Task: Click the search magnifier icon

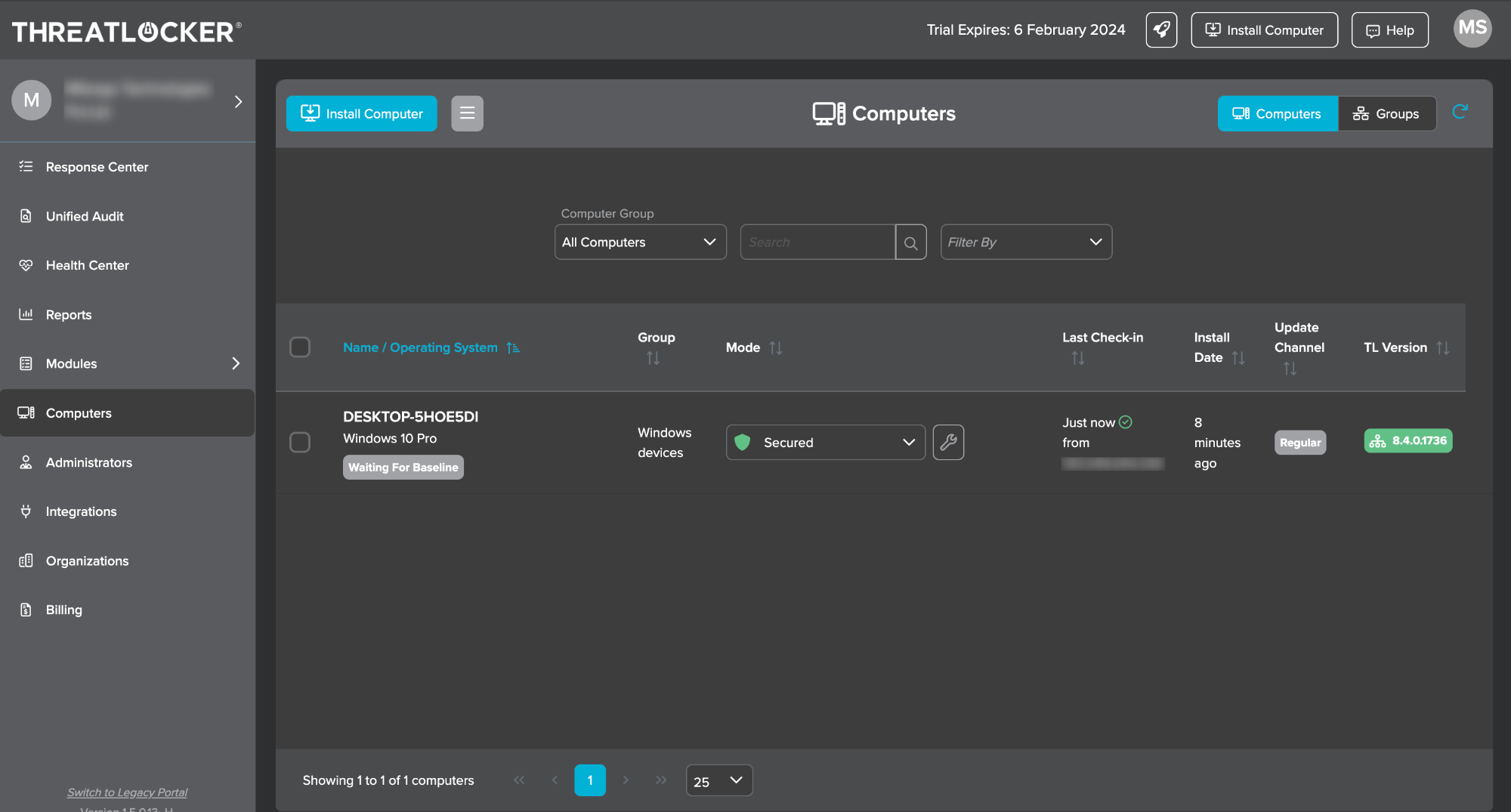Action: [x=910, y=242]
